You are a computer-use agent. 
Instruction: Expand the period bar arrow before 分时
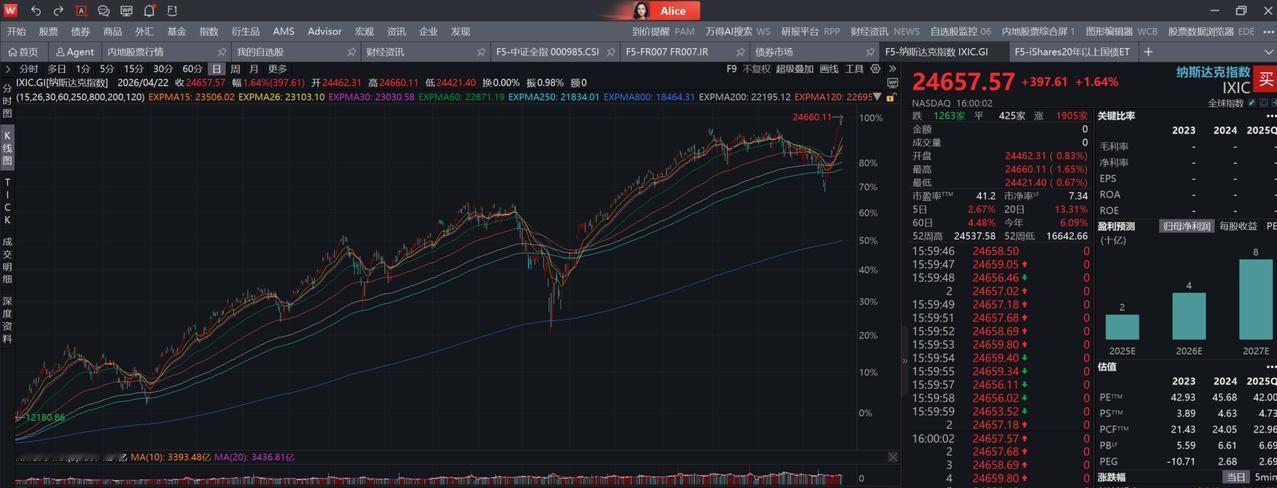tap(7, 69)
